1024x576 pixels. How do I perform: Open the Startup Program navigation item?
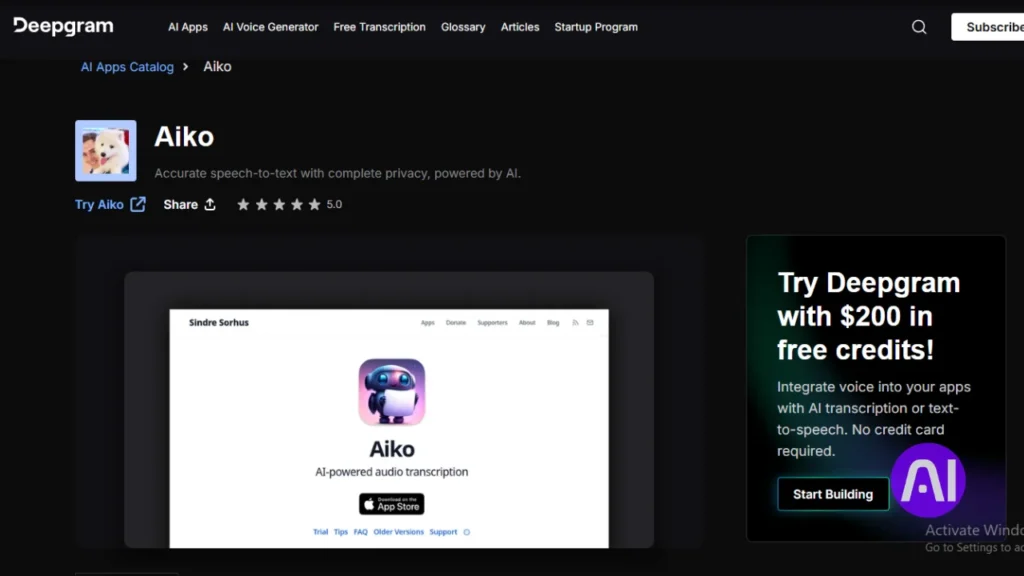(596, 27)
